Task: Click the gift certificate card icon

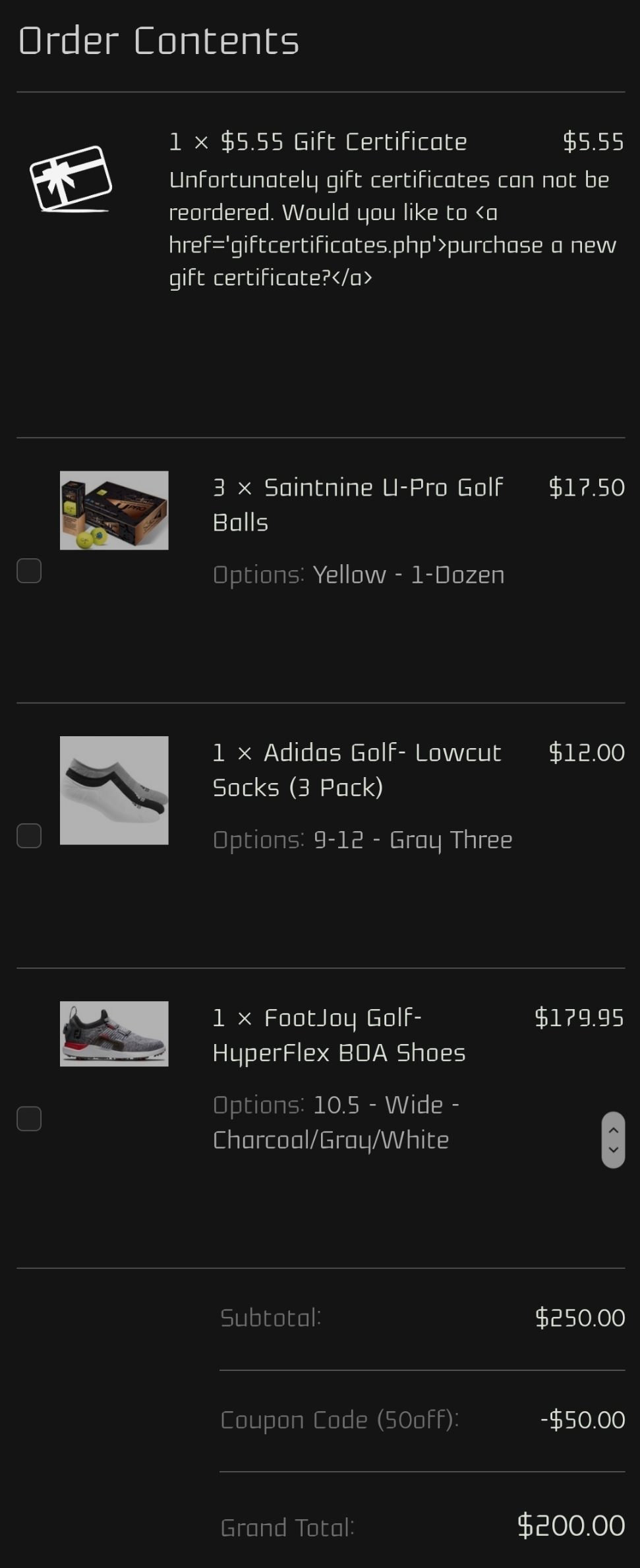Action: coord(71,179)
